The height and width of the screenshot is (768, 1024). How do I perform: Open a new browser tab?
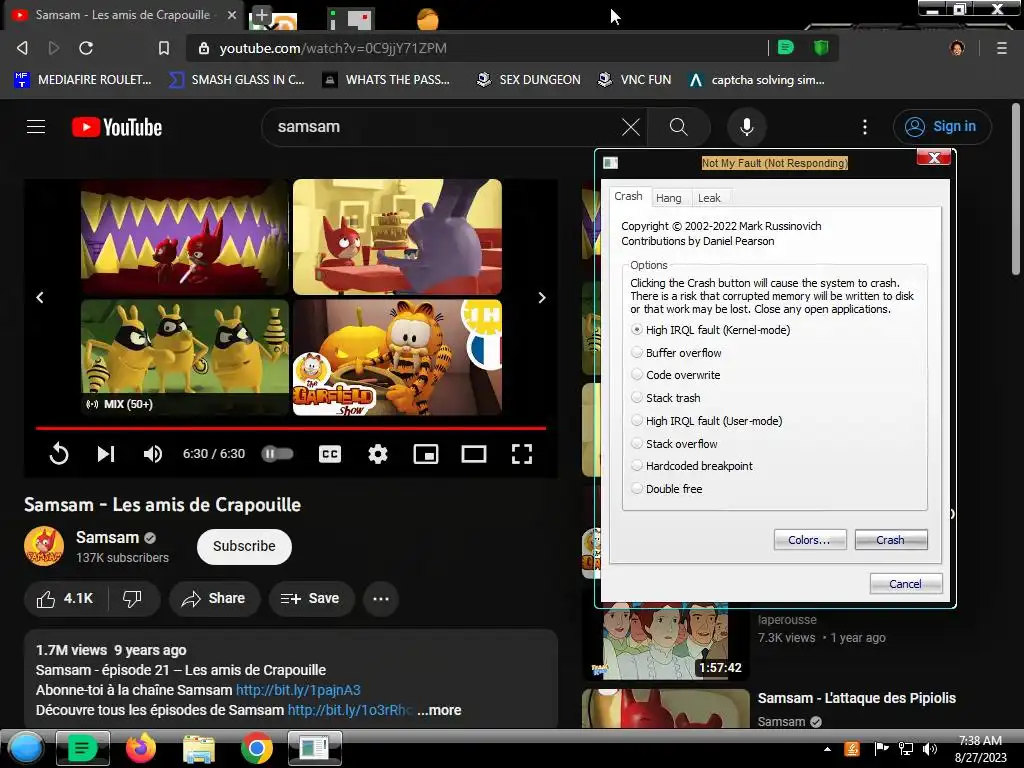click(x=261, y=15)
